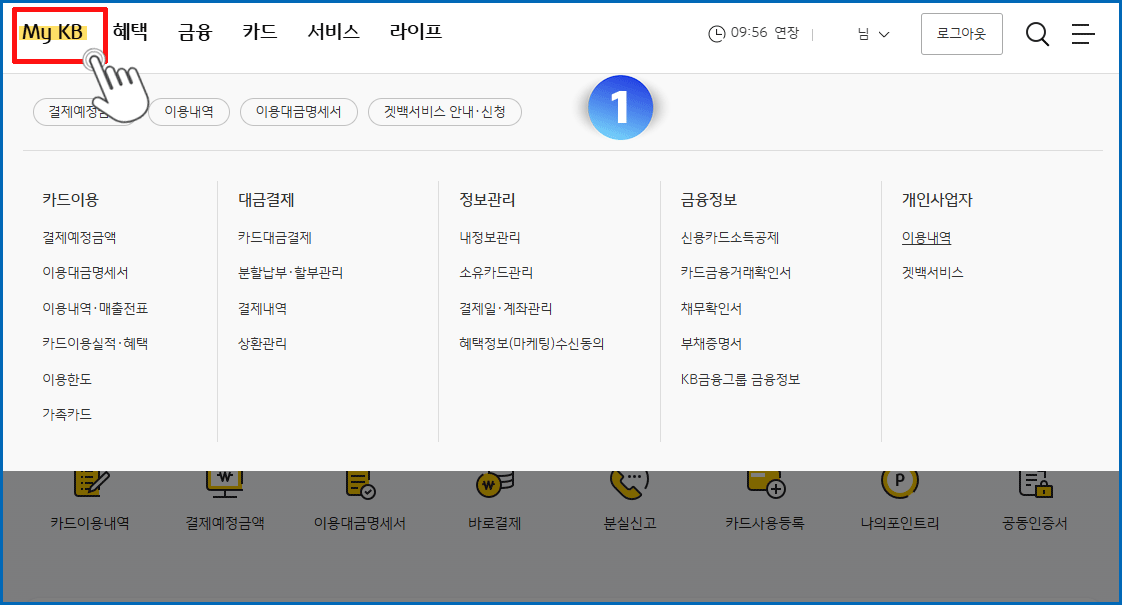
Task: Open 이용내역 under 개인사업자
Action: 927,238
